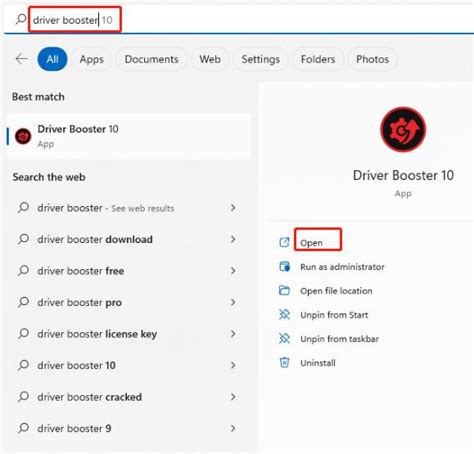Select the All filter tab

tap(52, 59)
